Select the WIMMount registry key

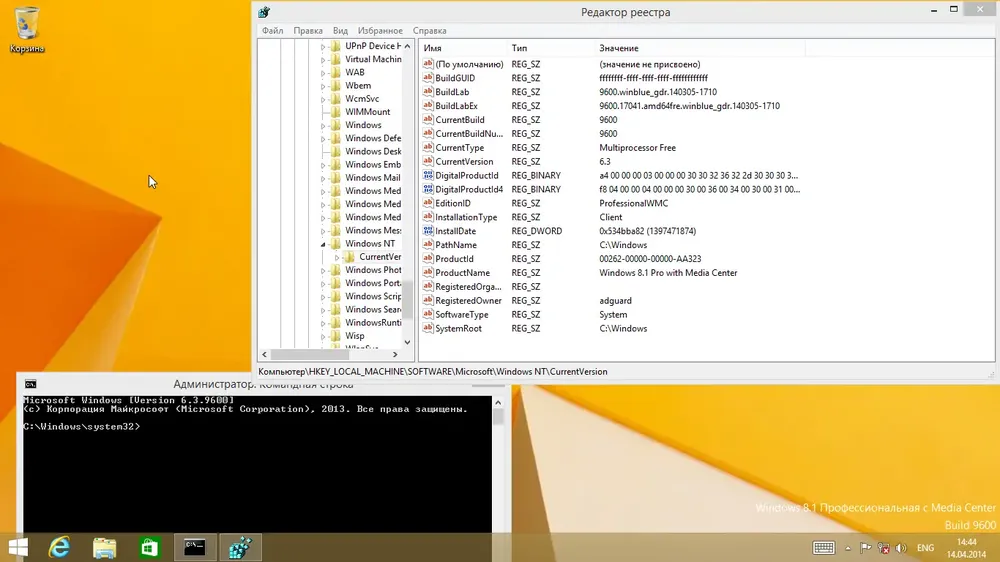[x=367, y=112]
